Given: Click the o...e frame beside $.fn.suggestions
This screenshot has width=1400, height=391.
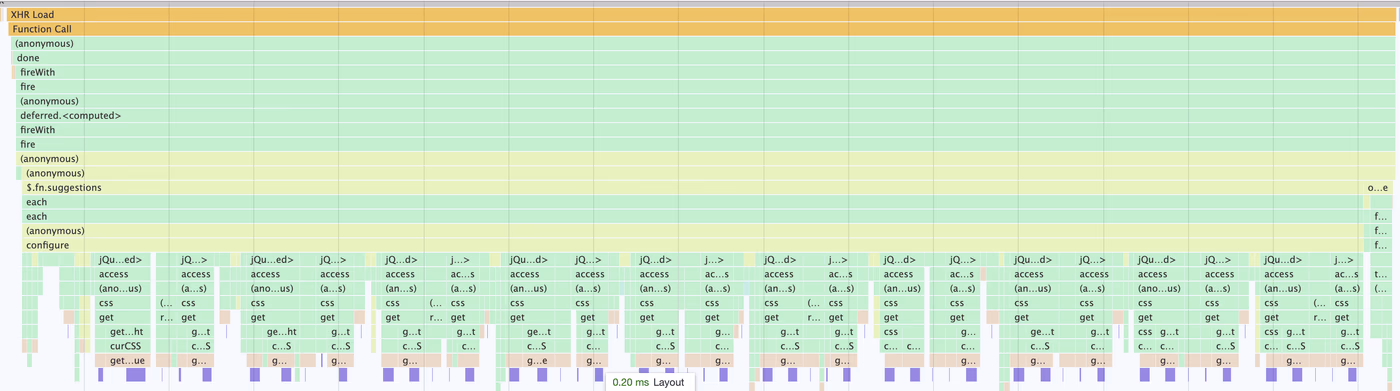Looking at the screenshot, I should point(1379,188).
